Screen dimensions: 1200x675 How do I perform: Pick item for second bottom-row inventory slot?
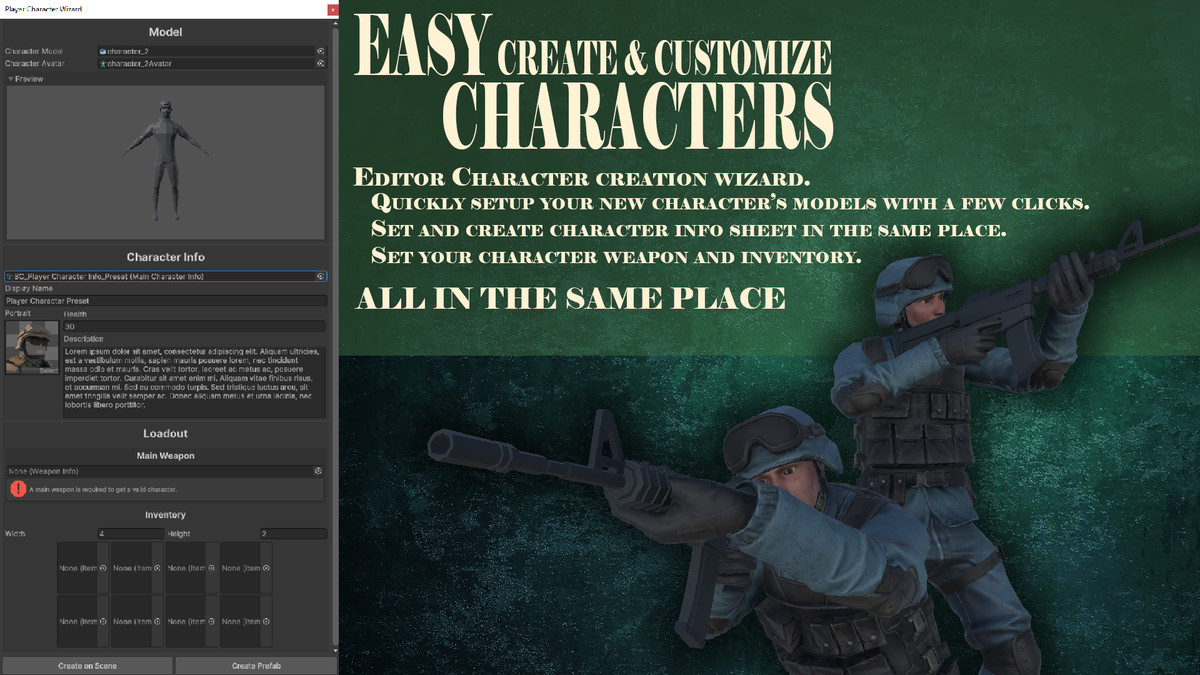(156, 621)
